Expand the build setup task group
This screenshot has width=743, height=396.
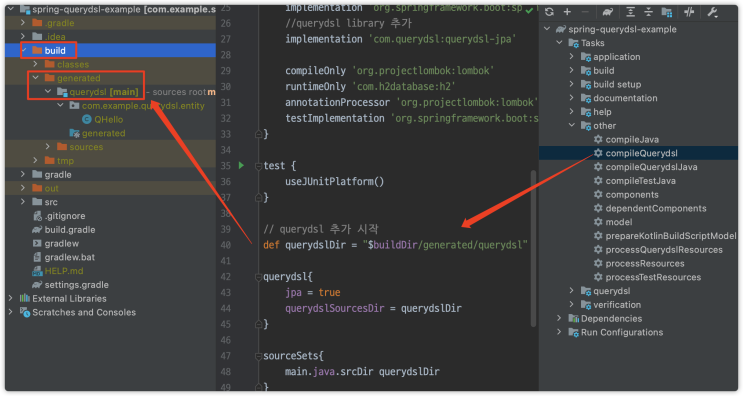point(571,84)
